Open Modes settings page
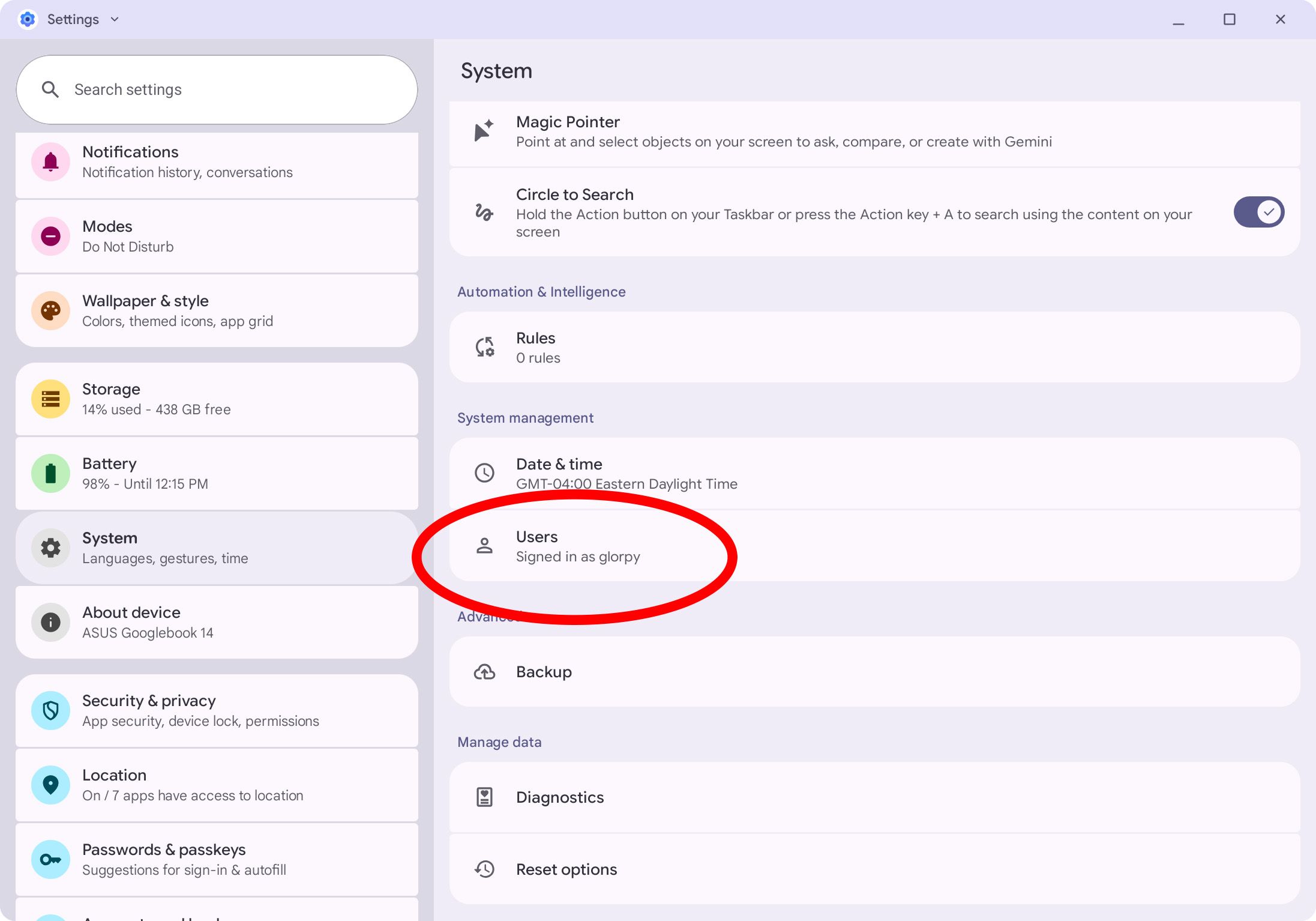The image size is (1316, 921). point(217,237)
